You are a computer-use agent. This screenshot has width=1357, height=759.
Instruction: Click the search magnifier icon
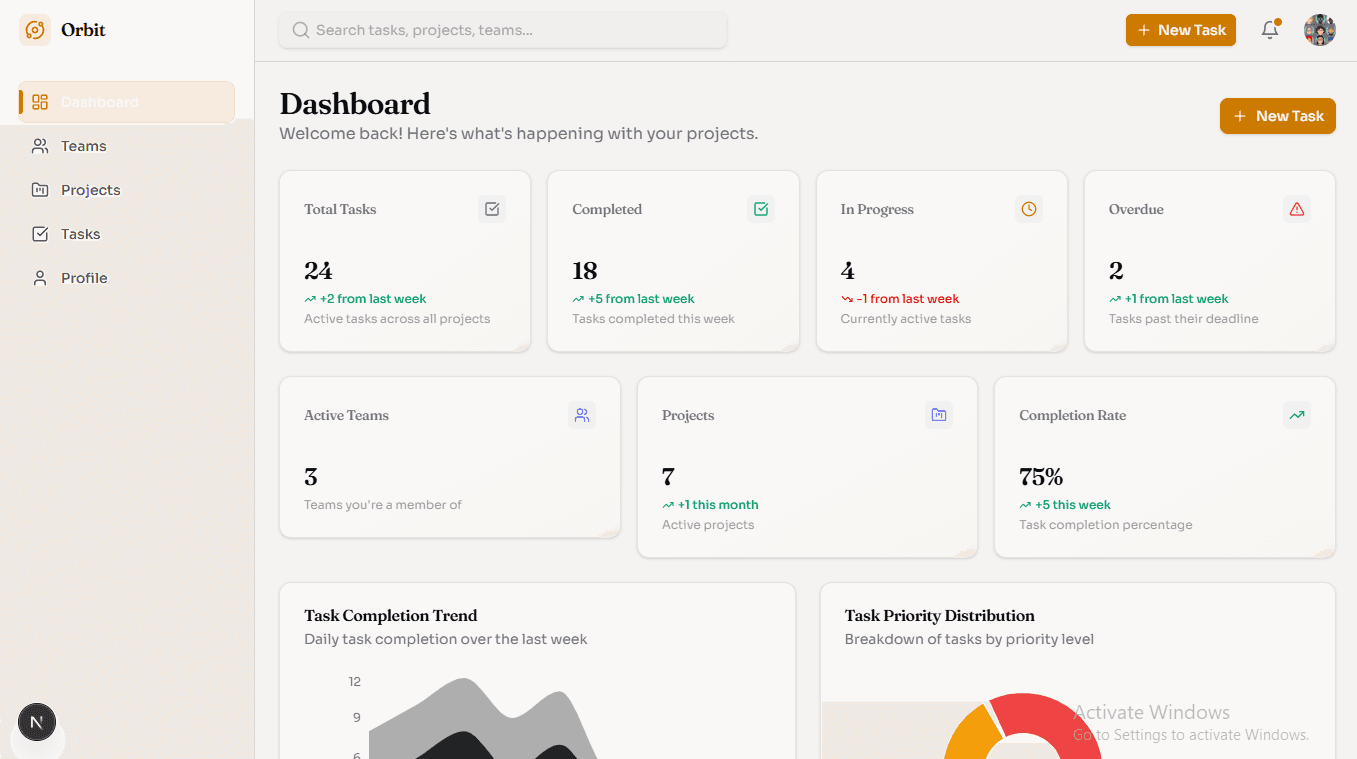click(x=300, y=30)
